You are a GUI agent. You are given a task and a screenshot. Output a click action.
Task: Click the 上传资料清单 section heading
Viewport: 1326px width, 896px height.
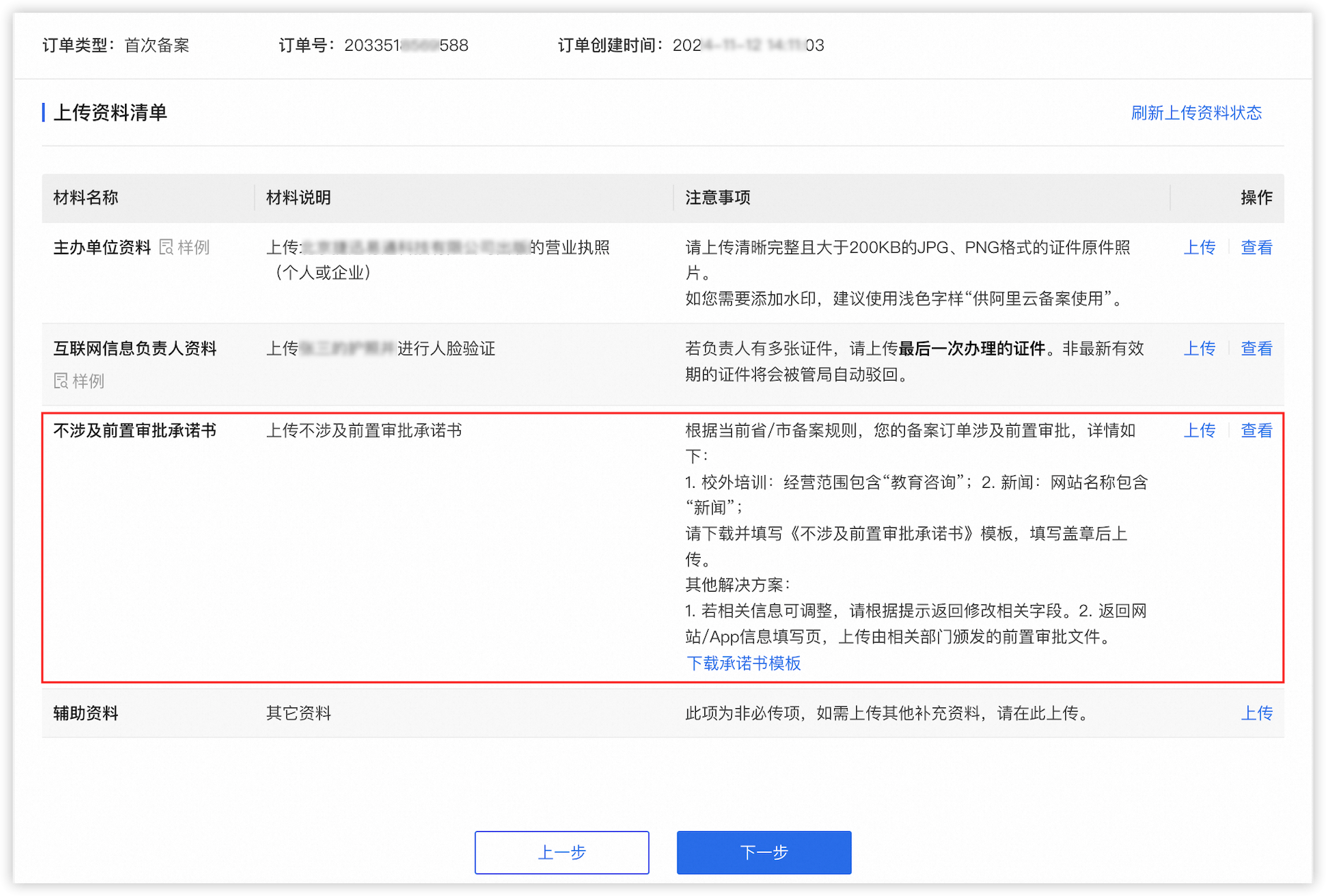(110, 113)
